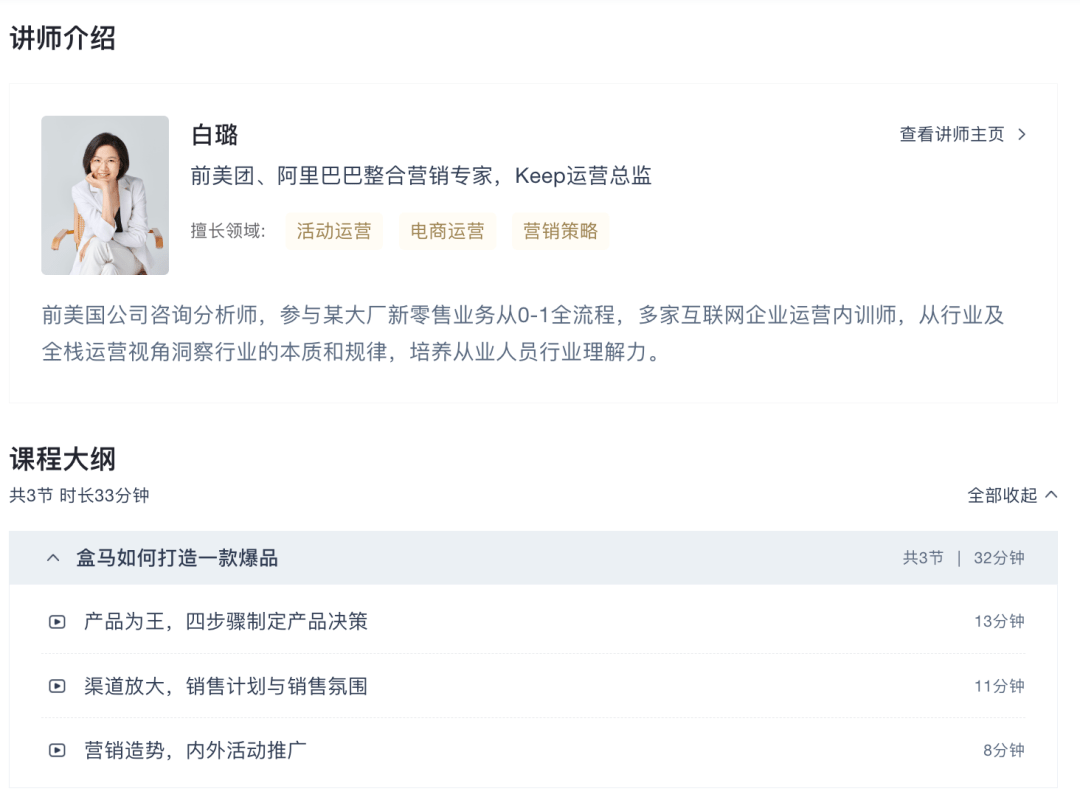The image size is (1080, 811).
Task: Select the 活动运营 tag
Action: pyautogui.click(x=334, y=231)
